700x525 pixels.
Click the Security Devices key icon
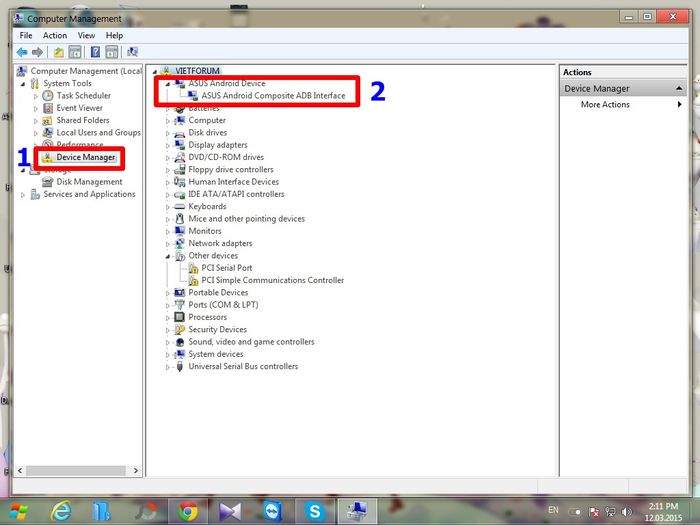[x=179, y=329]
